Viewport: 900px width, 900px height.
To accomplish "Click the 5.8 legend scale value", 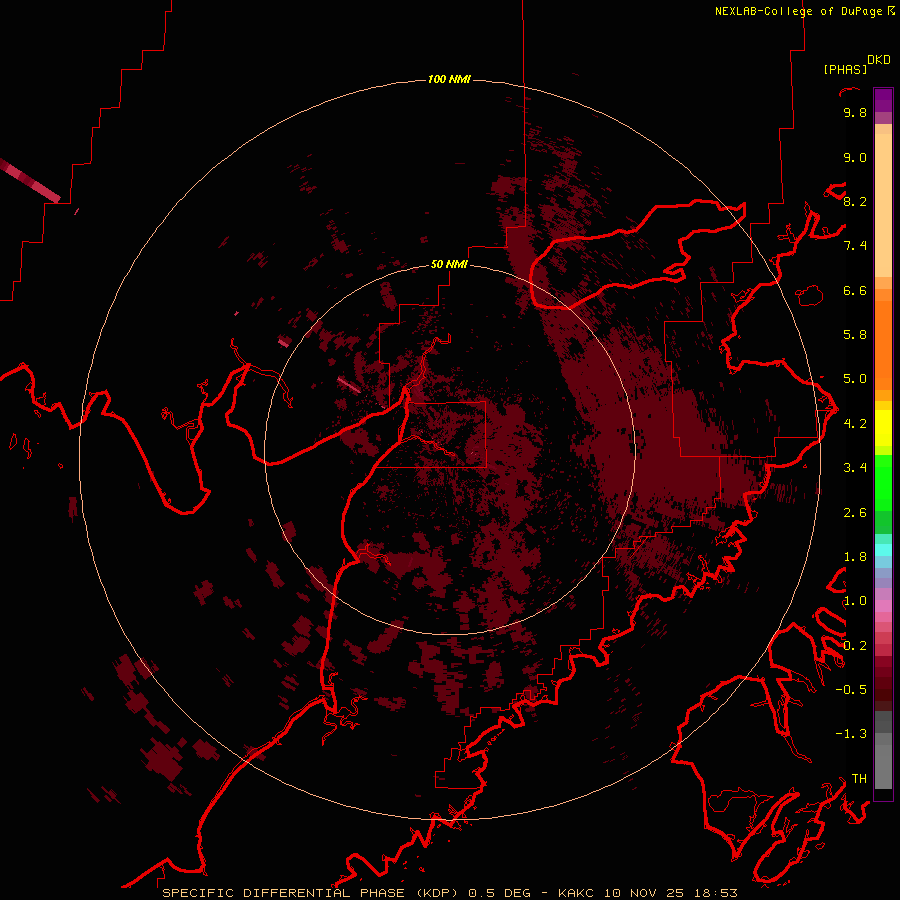I will [855, 334].
